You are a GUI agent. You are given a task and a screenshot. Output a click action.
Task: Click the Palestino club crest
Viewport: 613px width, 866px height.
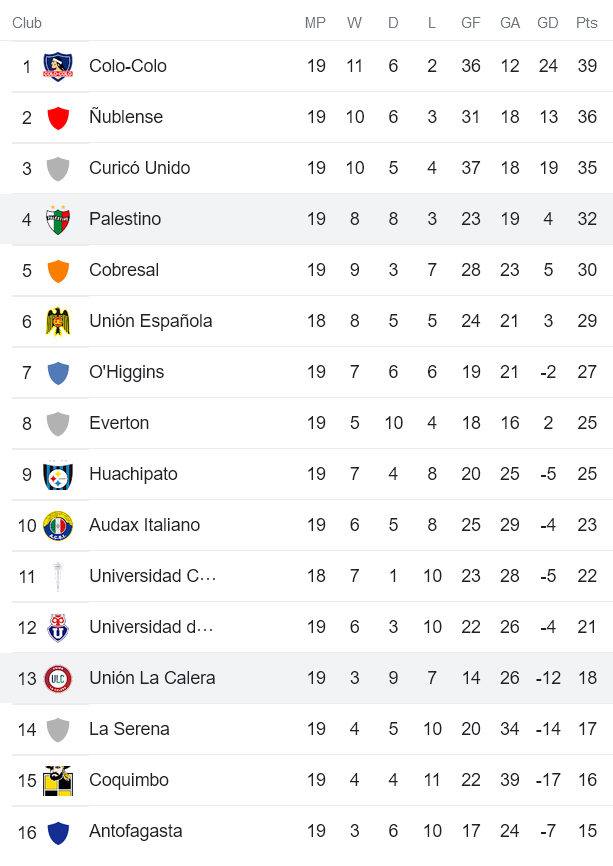[58, 220]
